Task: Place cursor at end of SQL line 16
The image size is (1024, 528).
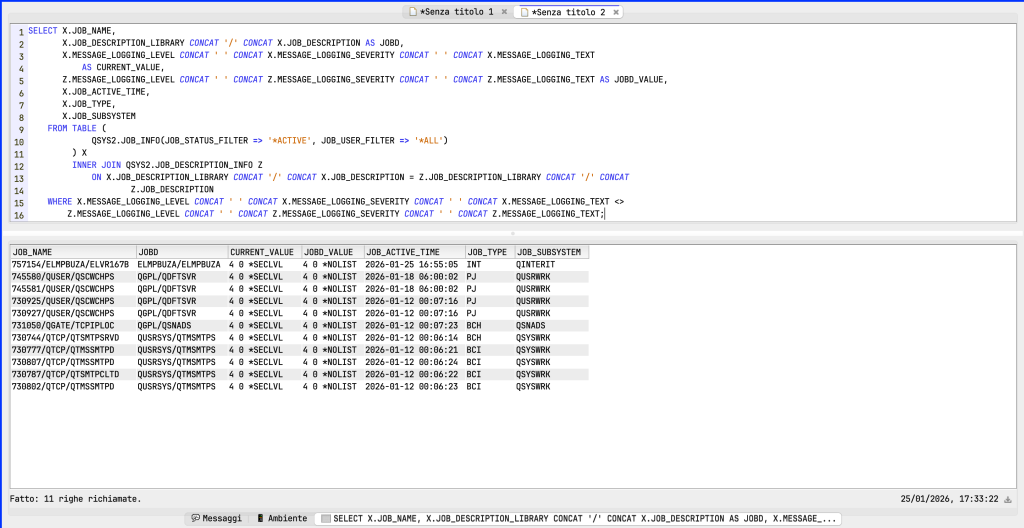Action: pos(605,214)
